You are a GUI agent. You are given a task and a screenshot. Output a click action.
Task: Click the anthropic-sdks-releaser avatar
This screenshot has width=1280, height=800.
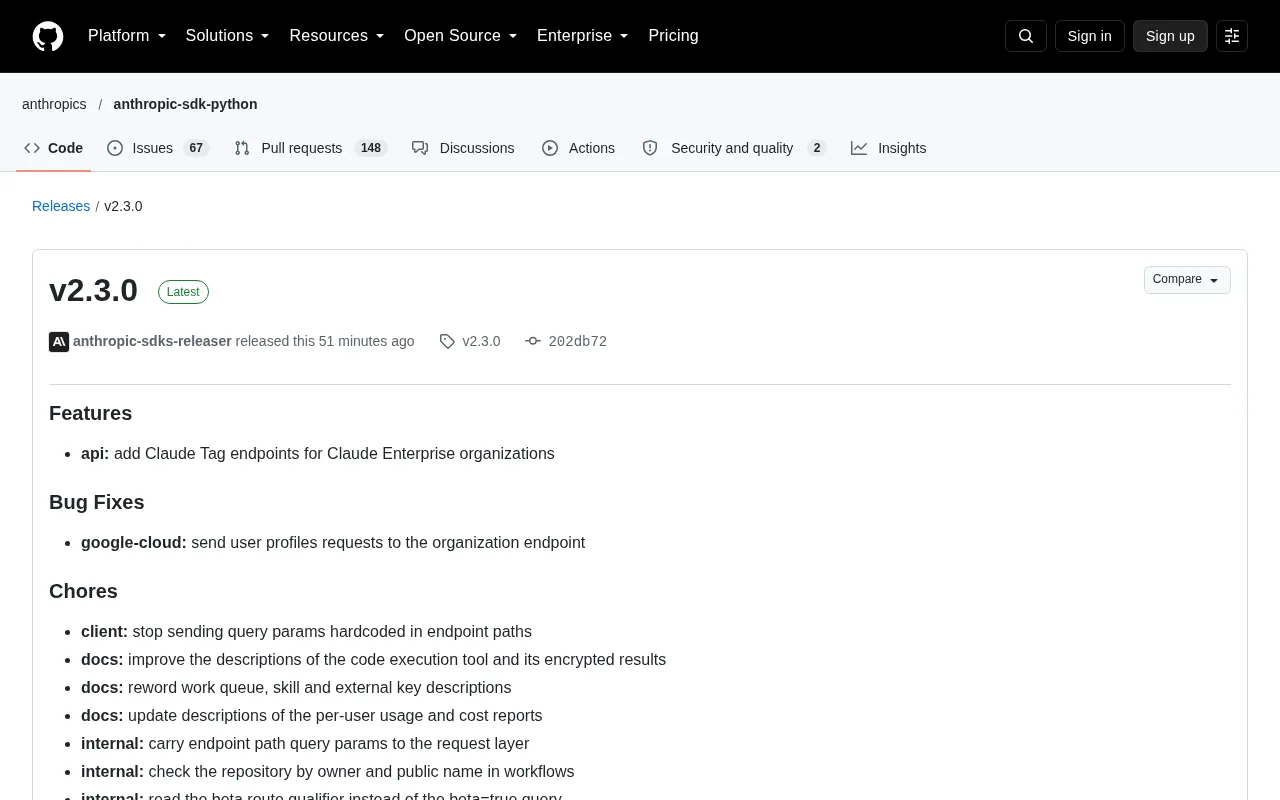[x=59, y=342]
